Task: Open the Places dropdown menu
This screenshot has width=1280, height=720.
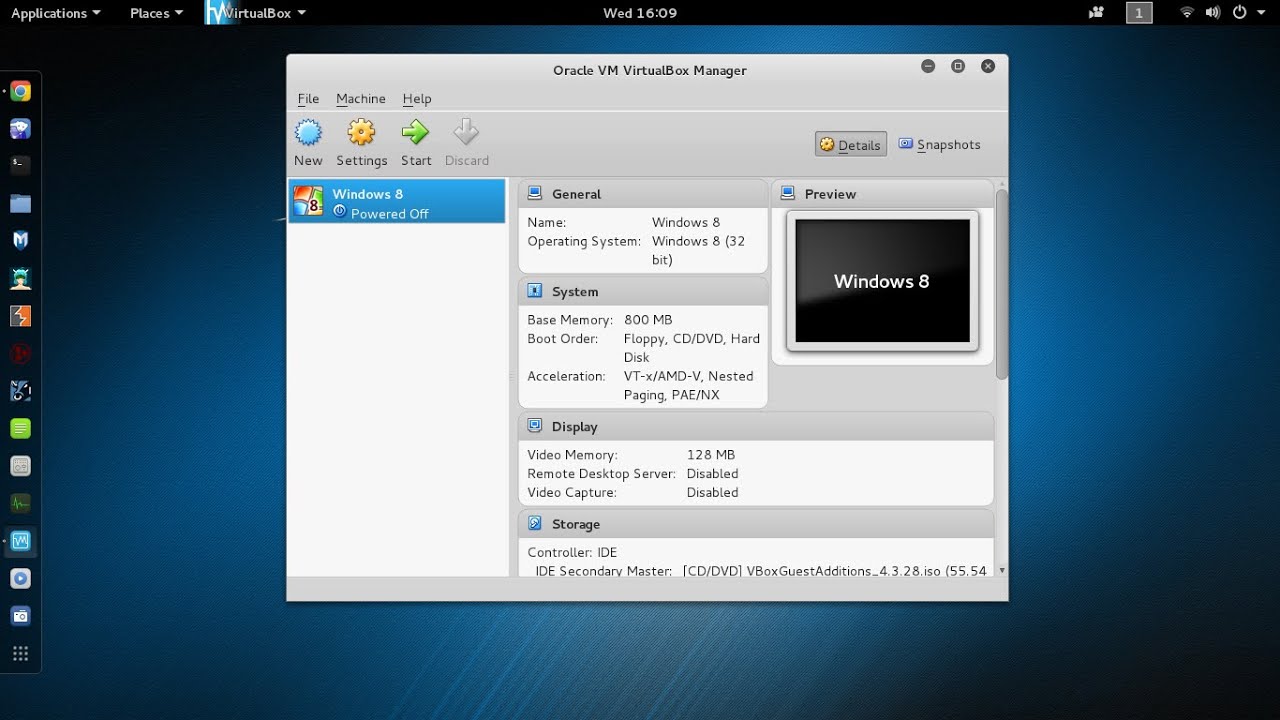Action: pyautogui.click(x=157, y=13)
